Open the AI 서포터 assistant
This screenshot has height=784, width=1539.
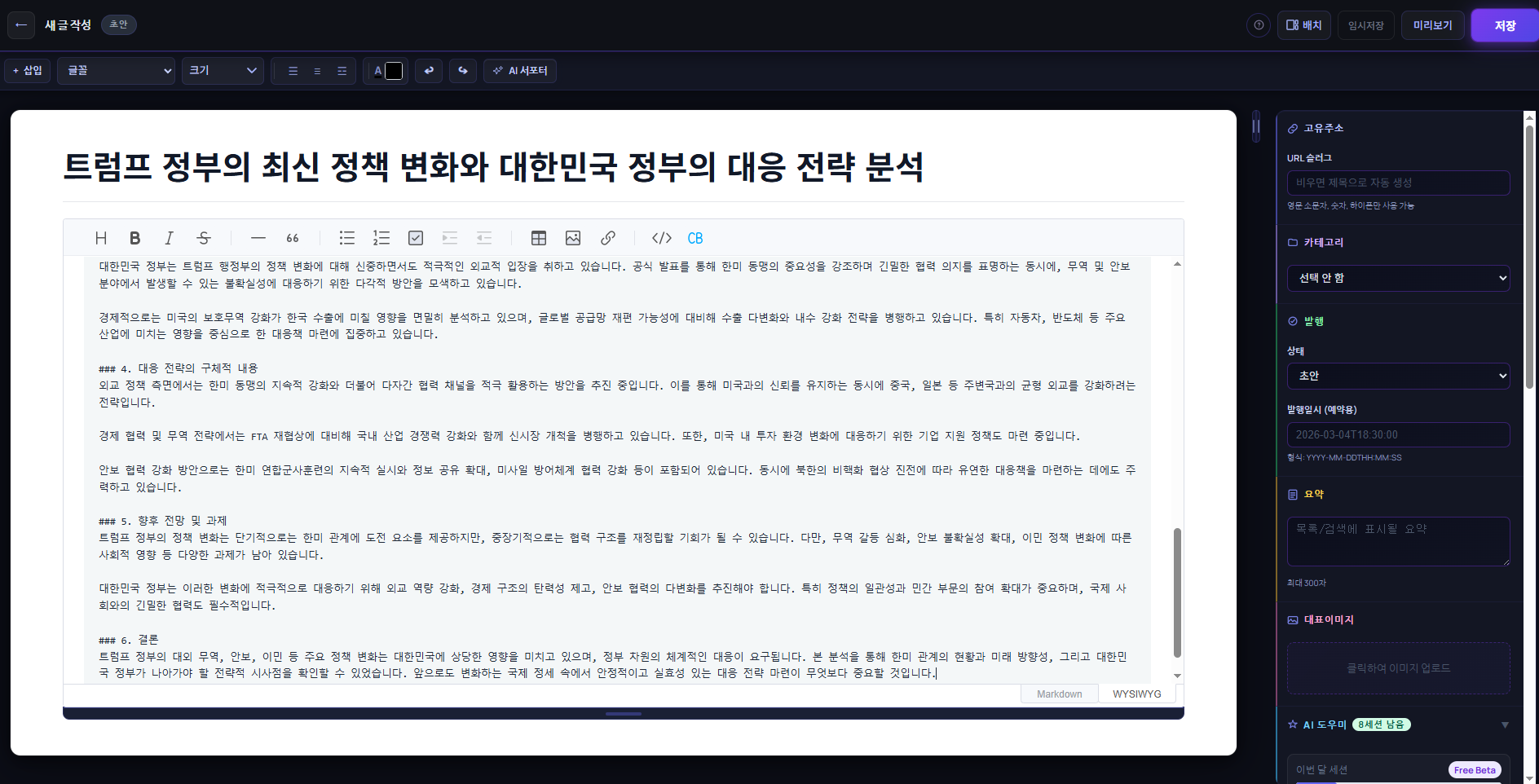pyautogui.click(x=519, y=71)
